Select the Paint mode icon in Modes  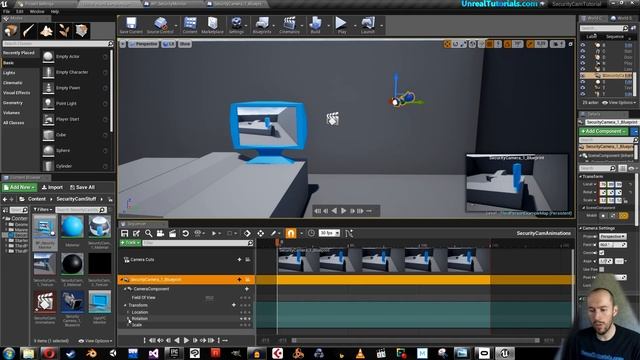click(x=29, y=30)
